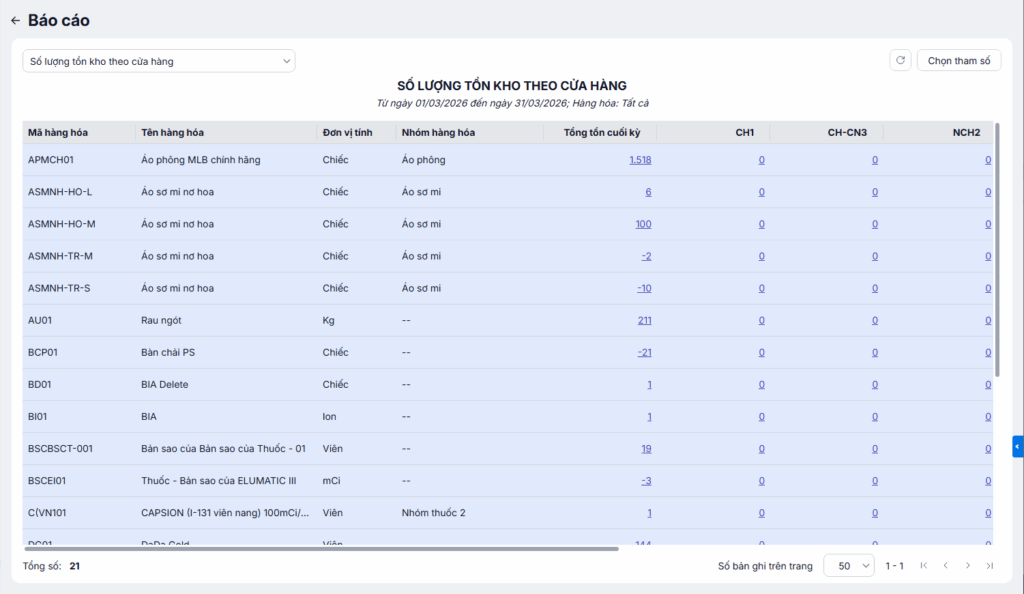The height and width of the screenshot is (594, 1024).
Task: Click the -21 stock link for Bàn chải PS
Action: 644,353
